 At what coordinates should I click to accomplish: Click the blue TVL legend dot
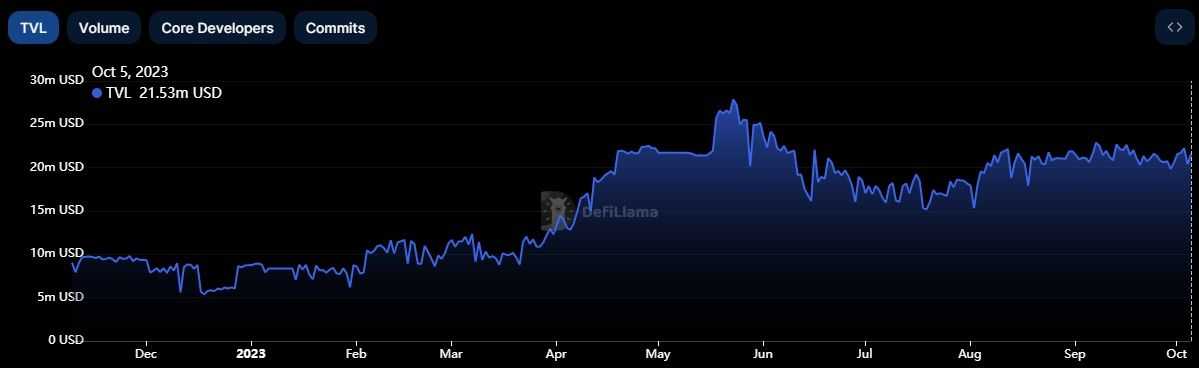click(x=96, y=93)
